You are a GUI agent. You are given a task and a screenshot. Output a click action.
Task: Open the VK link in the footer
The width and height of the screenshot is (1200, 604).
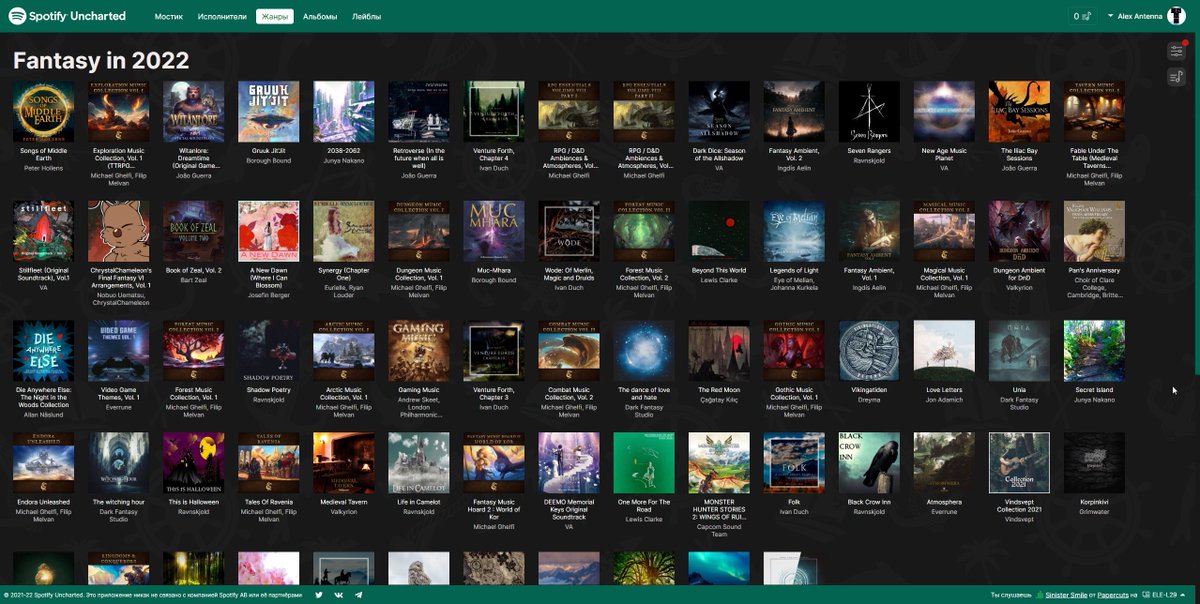339,595
